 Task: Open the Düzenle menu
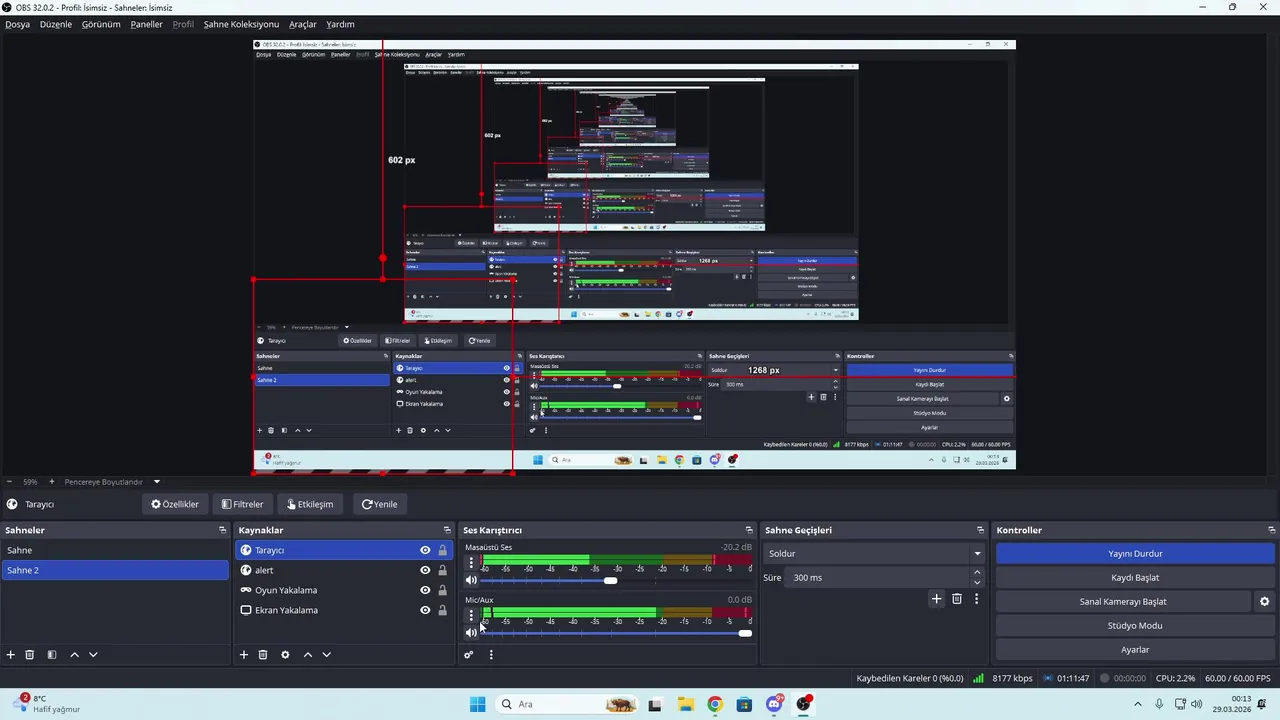coord(56,24)
